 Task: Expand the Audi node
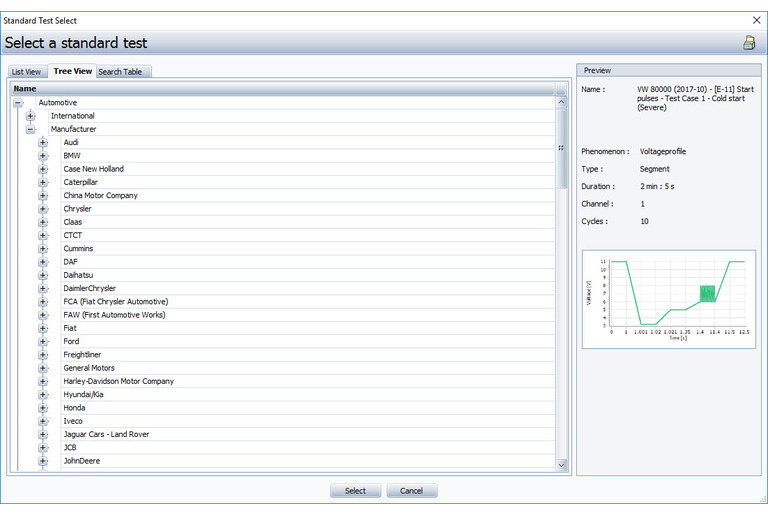43,143
